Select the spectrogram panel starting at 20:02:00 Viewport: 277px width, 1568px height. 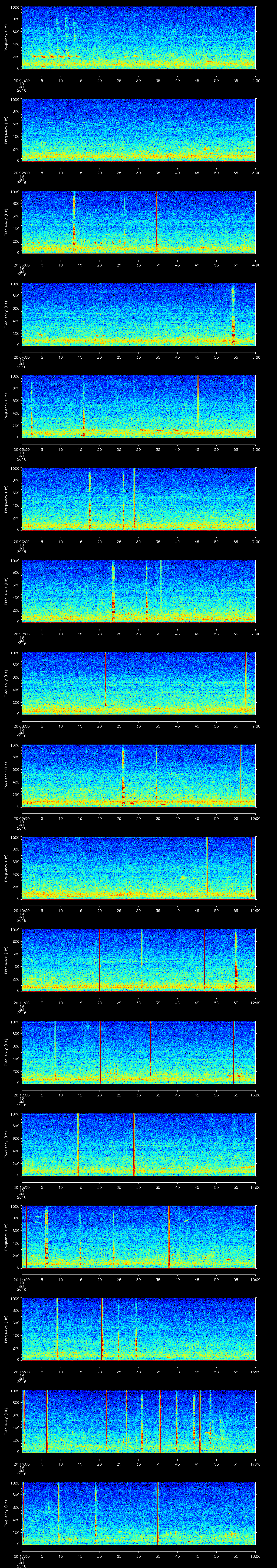pos(139,130)
